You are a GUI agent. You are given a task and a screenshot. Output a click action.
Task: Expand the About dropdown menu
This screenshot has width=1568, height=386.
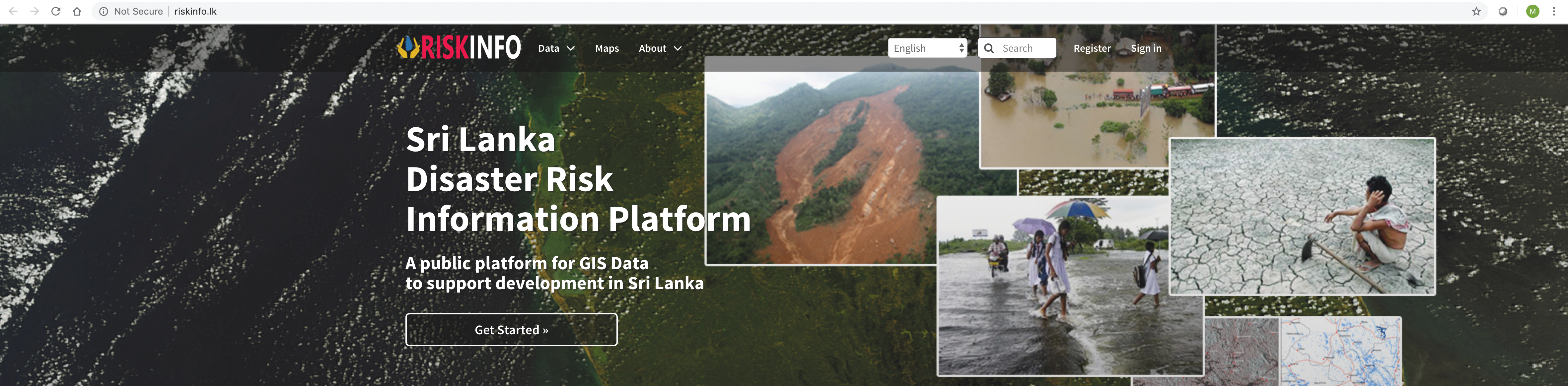click(660, 48)
